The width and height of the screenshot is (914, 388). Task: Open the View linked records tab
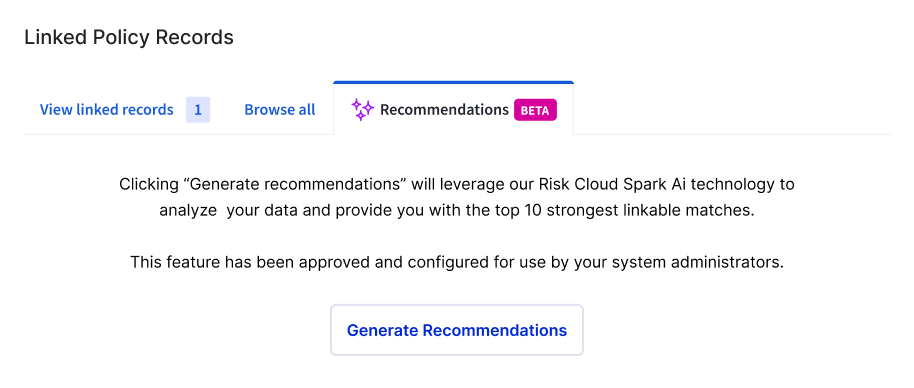[107, 110]
